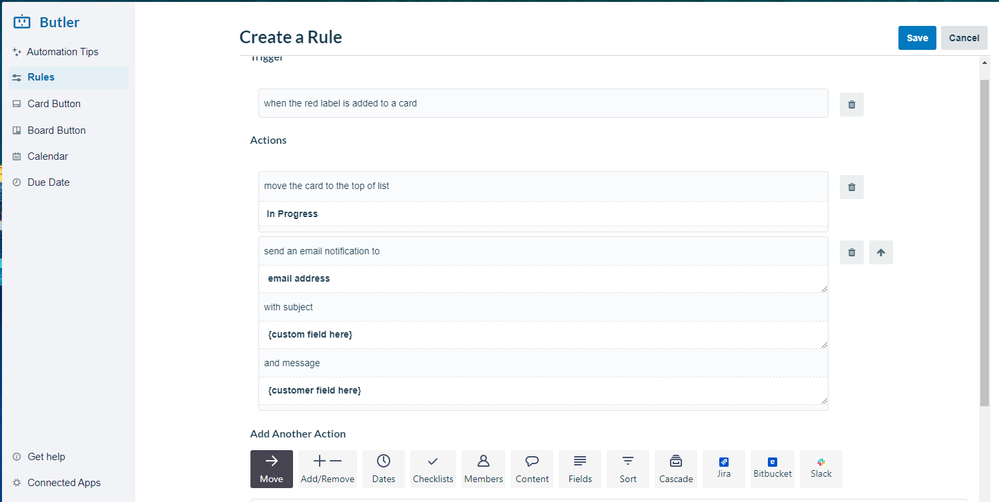Click the In Progress list field

[543, 214]
